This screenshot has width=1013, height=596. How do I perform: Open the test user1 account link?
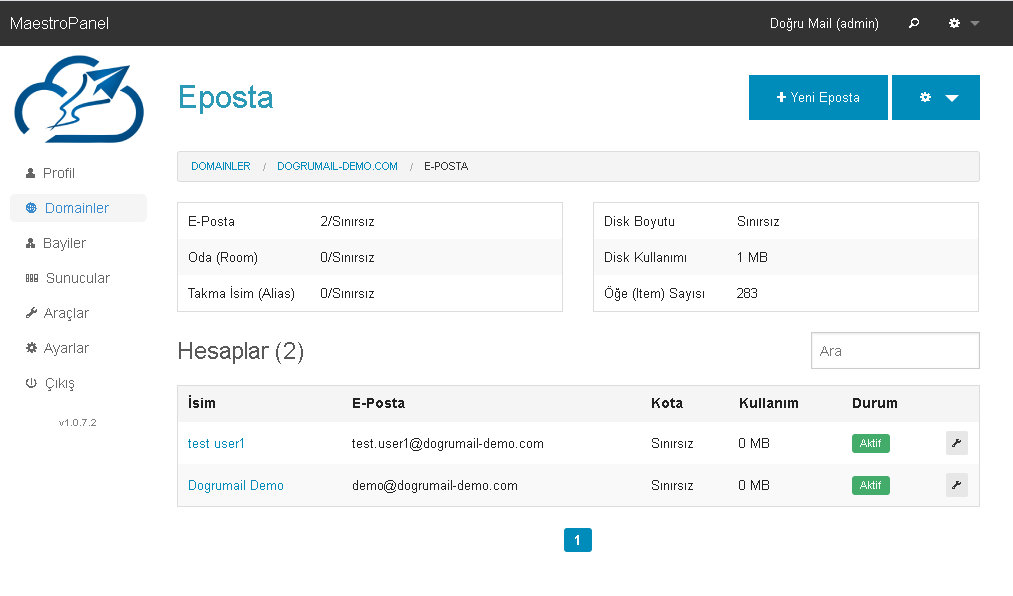216,444
